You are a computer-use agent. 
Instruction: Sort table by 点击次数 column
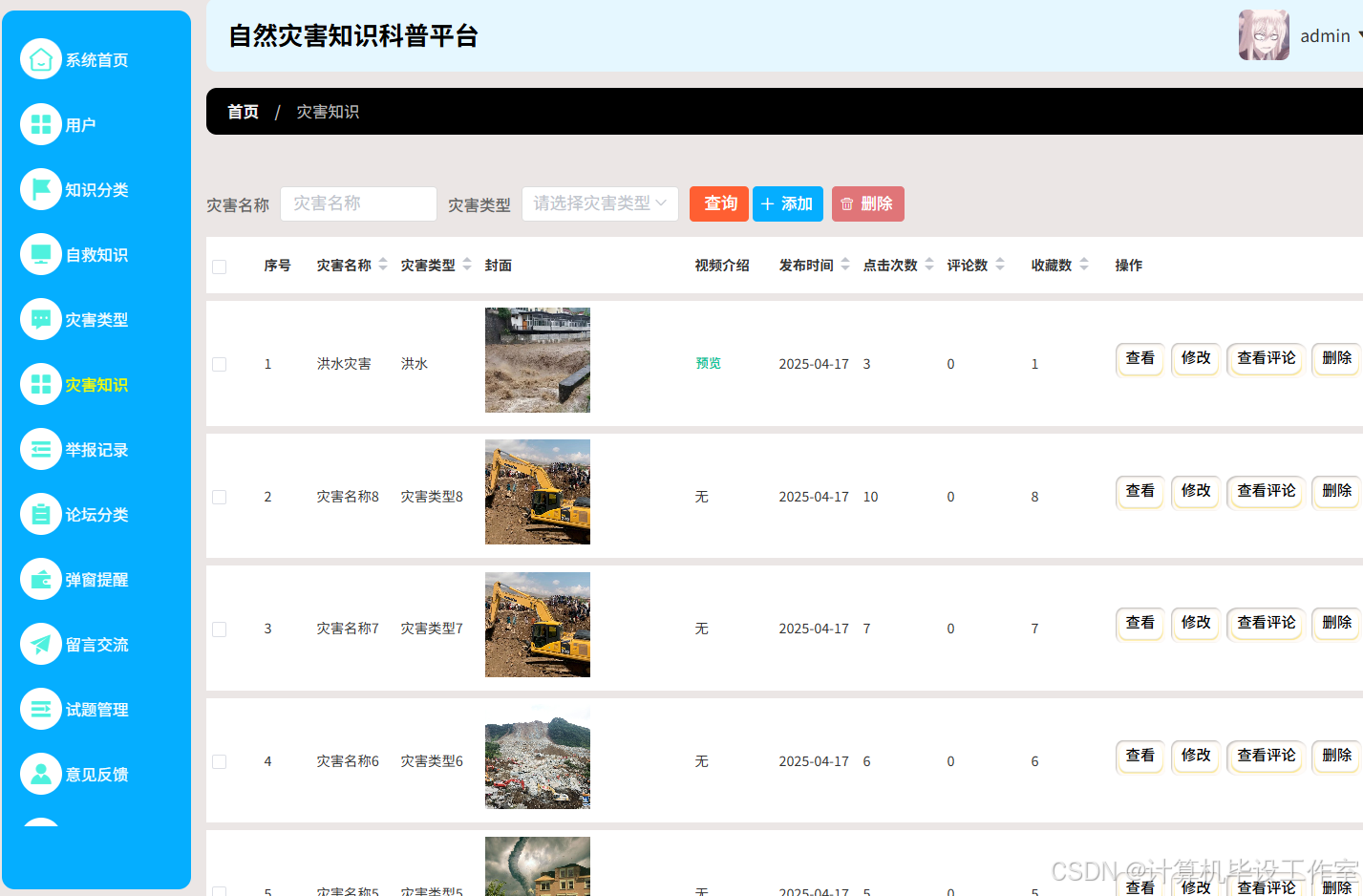click(x=929, y=265)
